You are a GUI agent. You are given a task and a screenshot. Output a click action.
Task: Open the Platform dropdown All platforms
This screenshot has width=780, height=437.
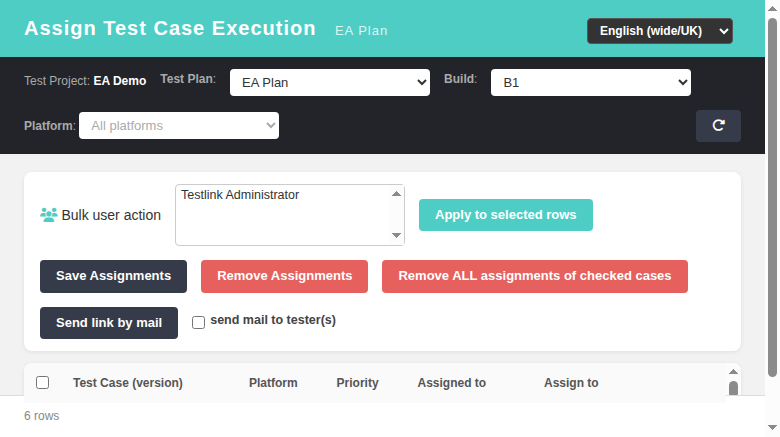click(179, 125)
